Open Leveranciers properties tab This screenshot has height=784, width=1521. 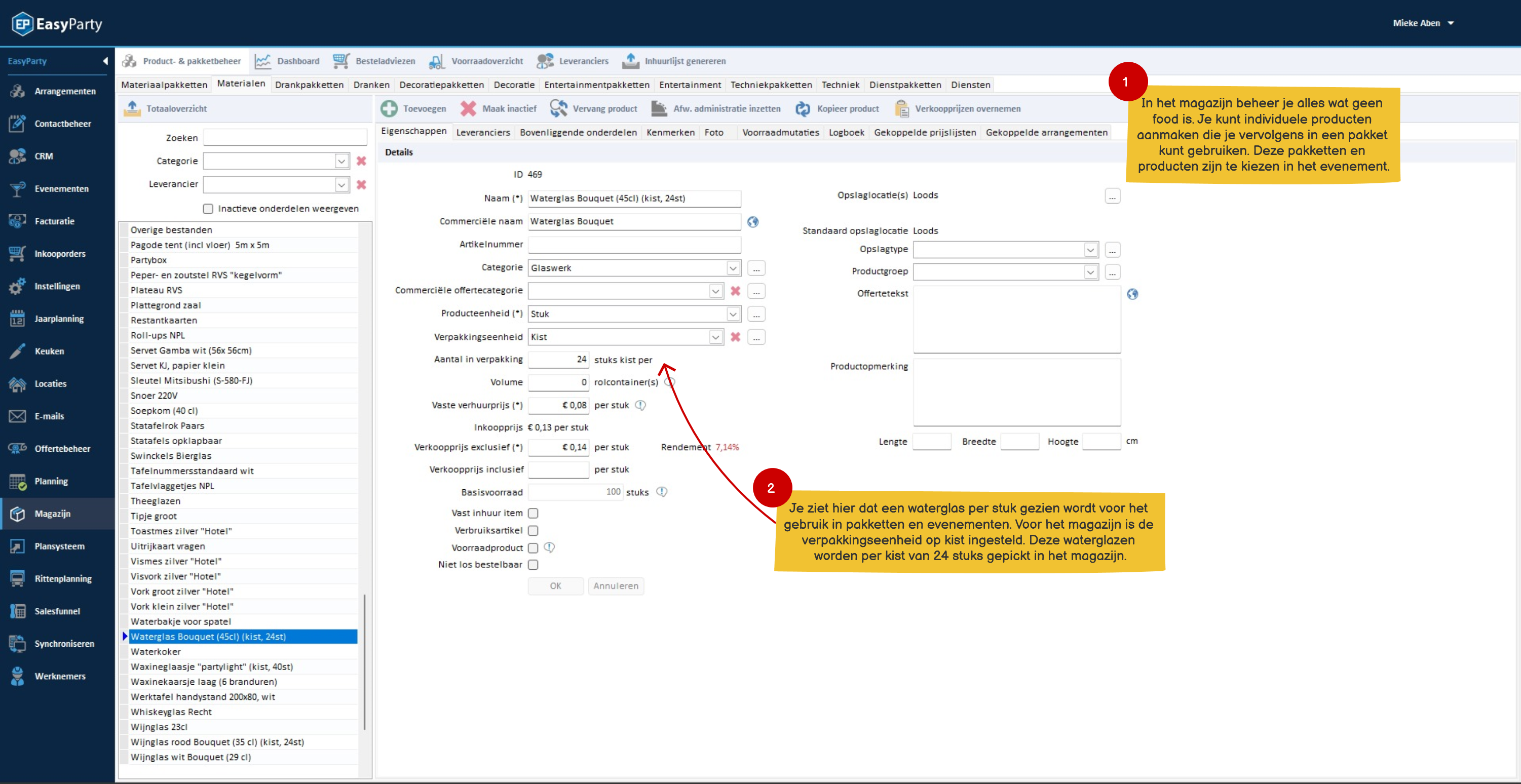pyautogui.click(x=483, y=132)
